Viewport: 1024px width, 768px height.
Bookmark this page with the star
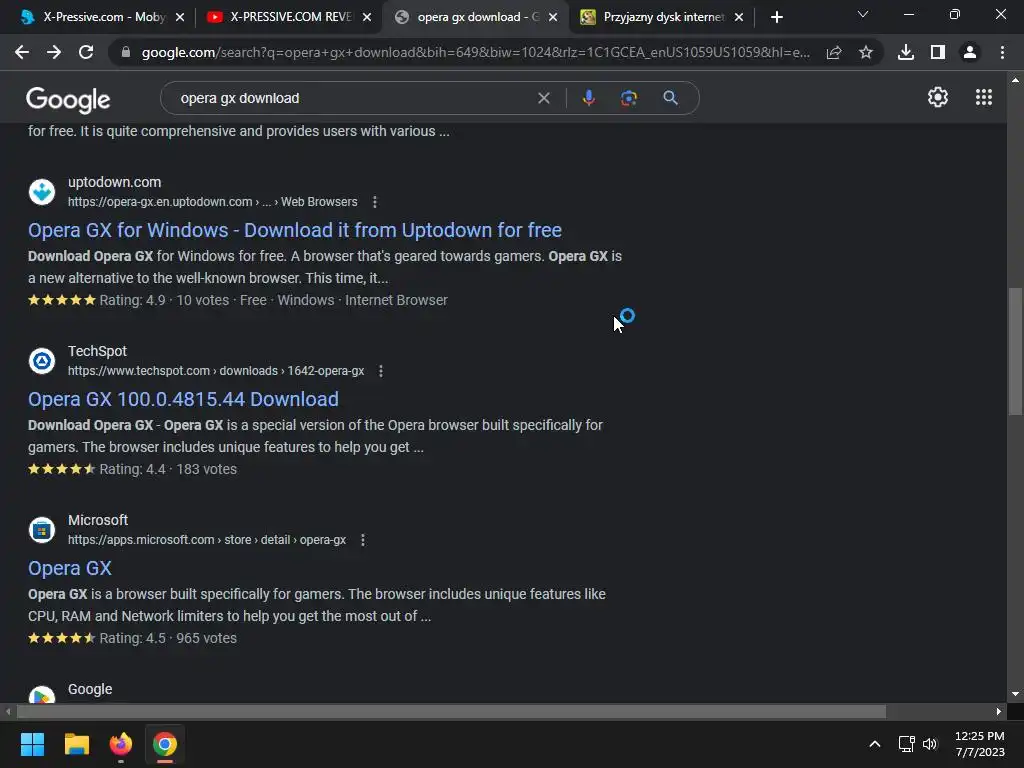pos(866,52)
